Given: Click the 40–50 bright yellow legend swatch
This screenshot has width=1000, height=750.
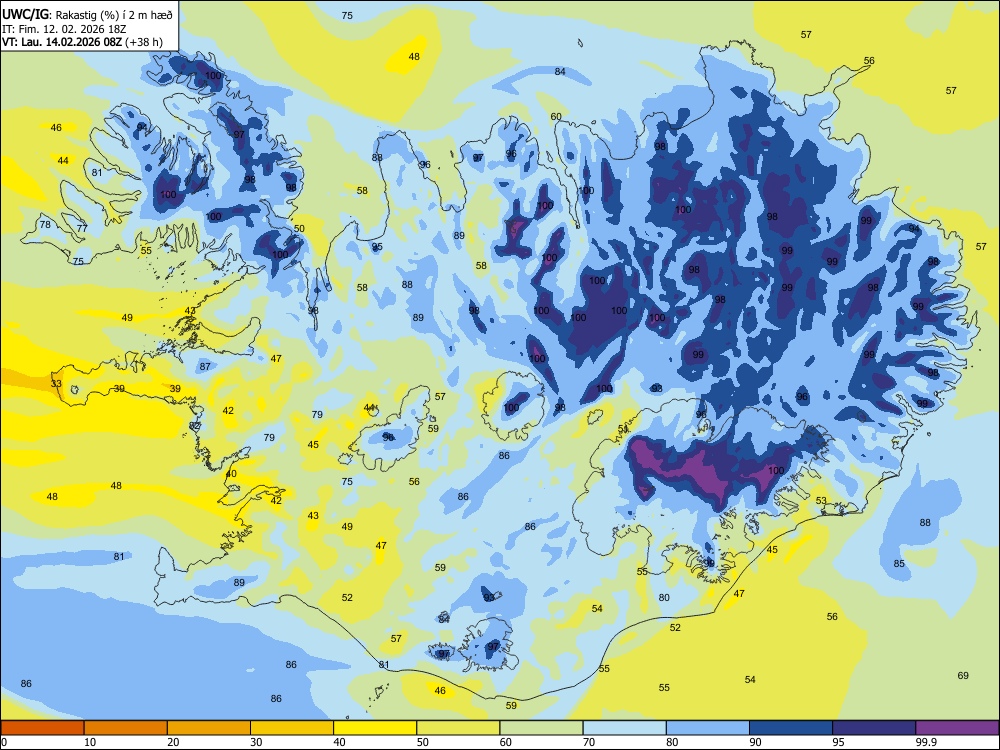Looking at the screenshot, I should pyautogui.click(x=375, y=728).
